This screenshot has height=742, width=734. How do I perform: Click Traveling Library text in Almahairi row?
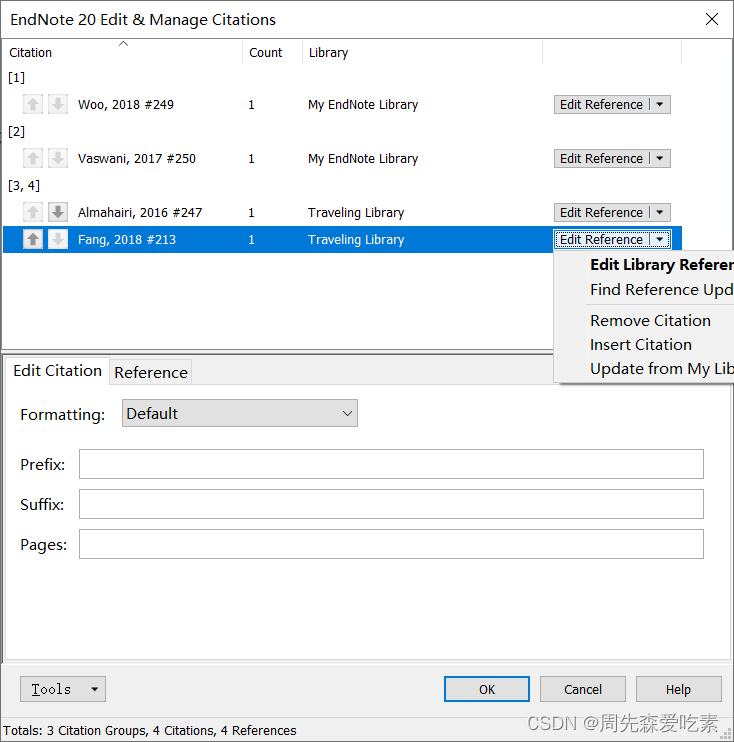click(x=356, y=212)
